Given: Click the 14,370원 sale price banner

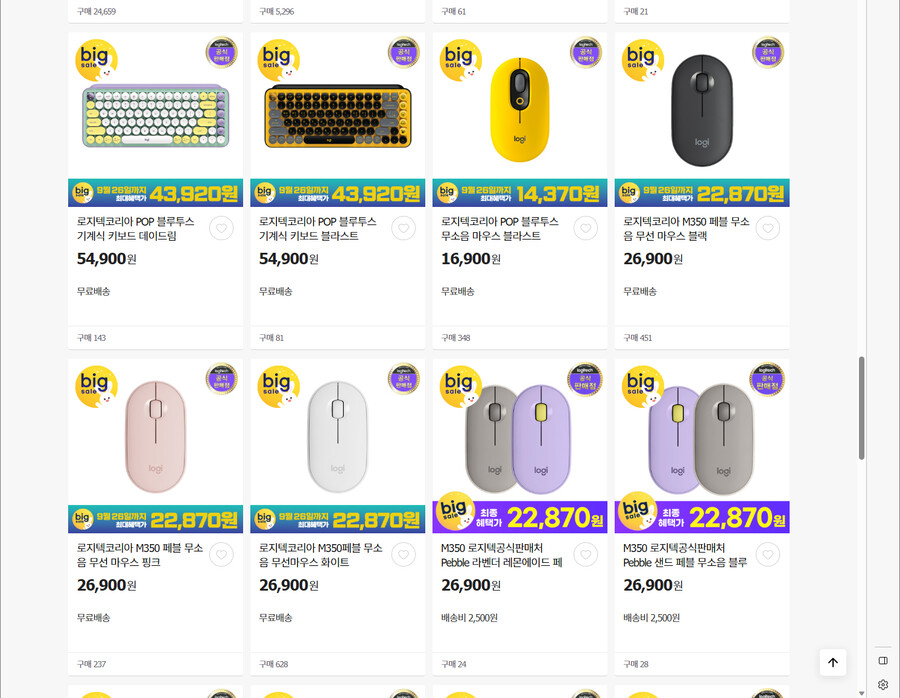Looking at the screenshot, I should tap(519, 193).
